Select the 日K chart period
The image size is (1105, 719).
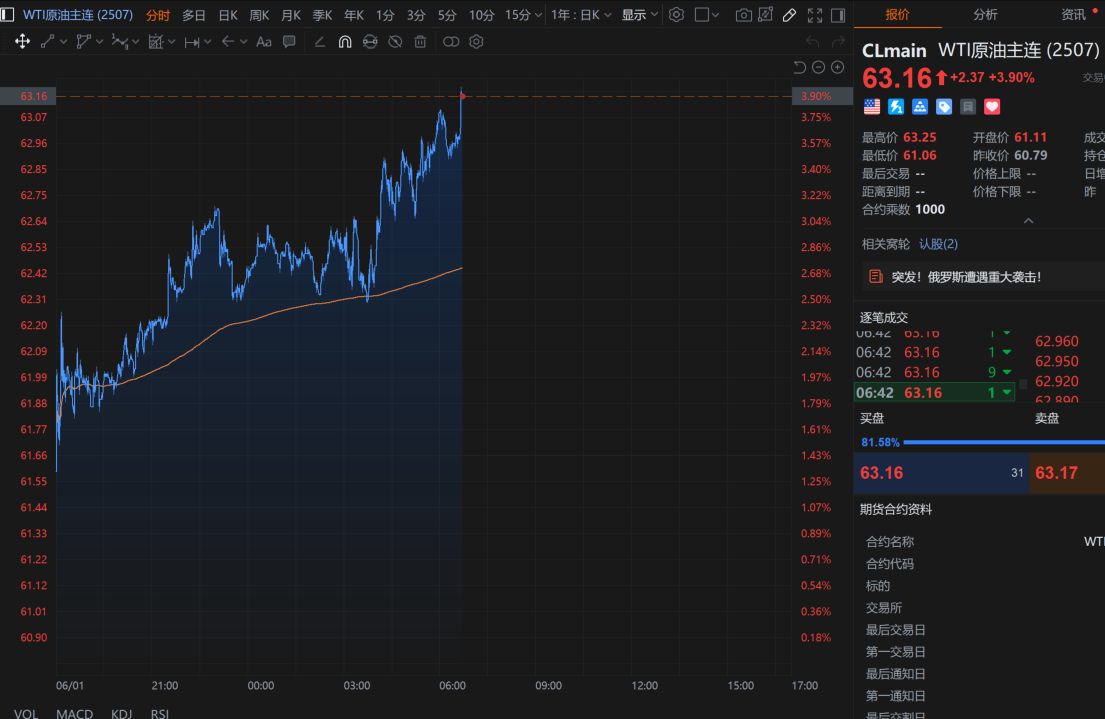tap(228, 15)
